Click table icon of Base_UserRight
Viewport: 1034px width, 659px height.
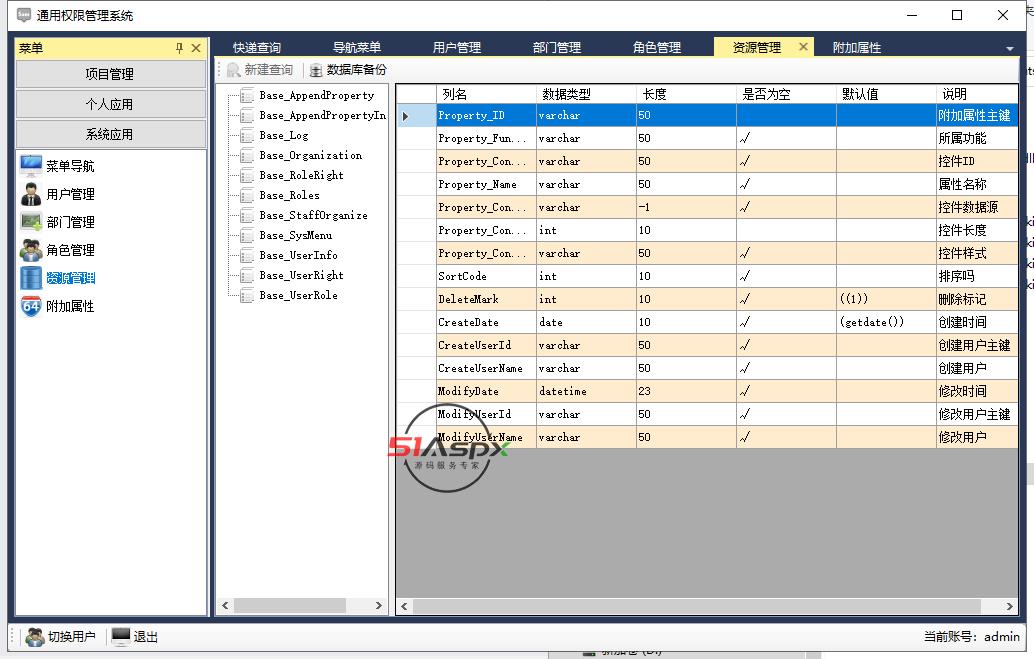click(247, 276)
